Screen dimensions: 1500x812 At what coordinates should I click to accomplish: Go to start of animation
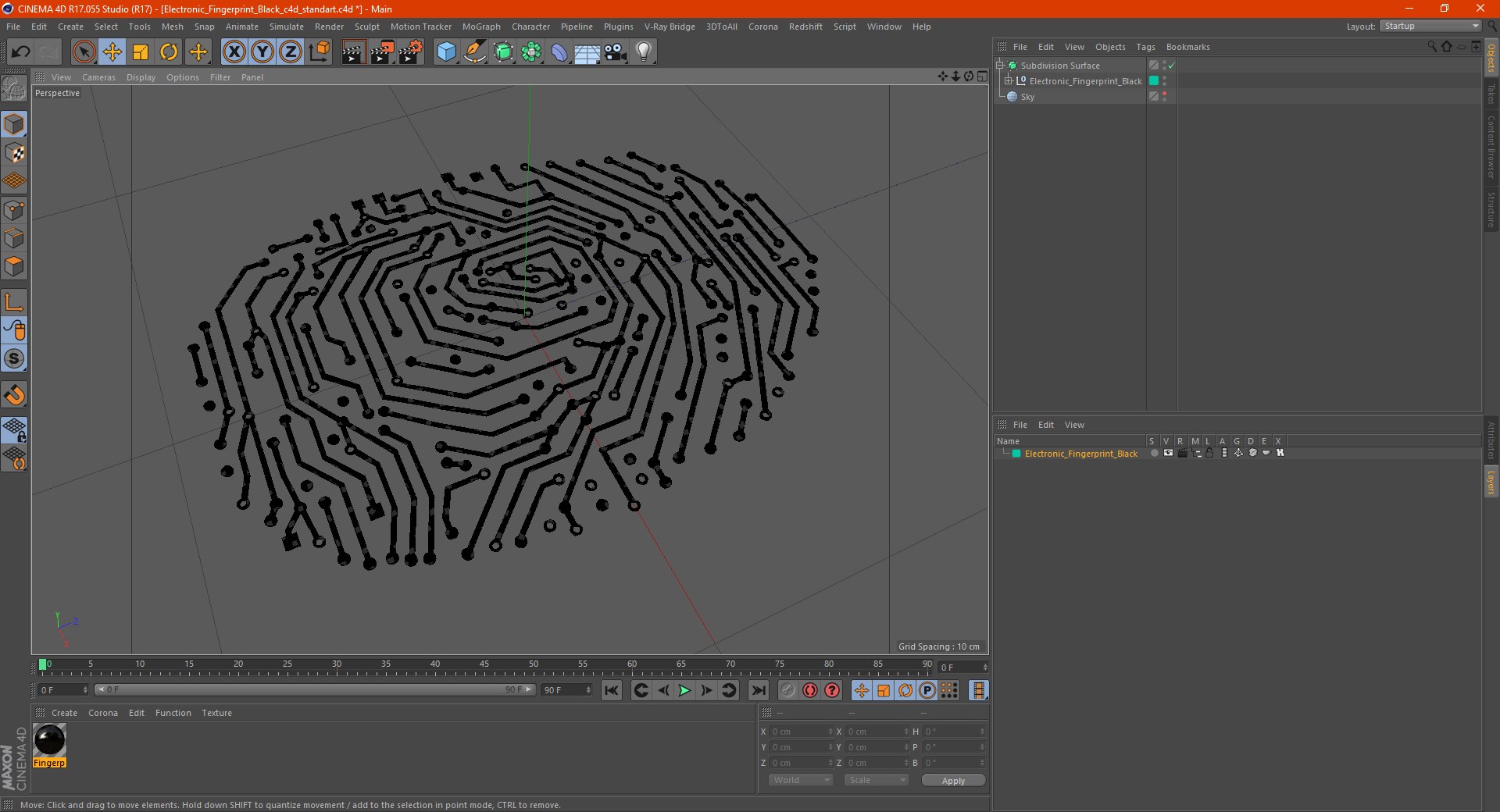(x=612, y=690)
